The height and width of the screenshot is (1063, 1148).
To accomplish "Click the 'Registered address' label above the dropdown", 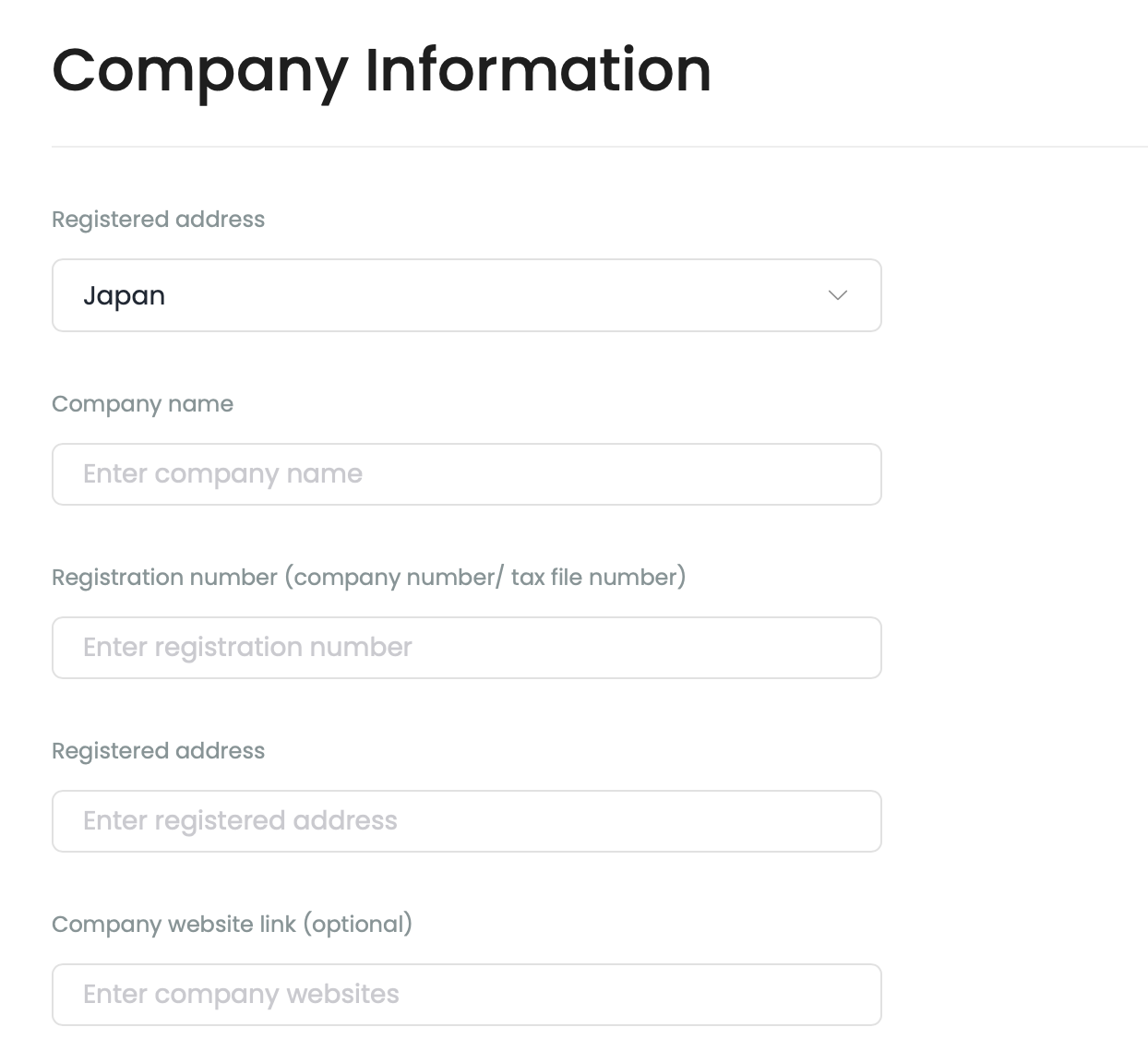I will point(158,220).
